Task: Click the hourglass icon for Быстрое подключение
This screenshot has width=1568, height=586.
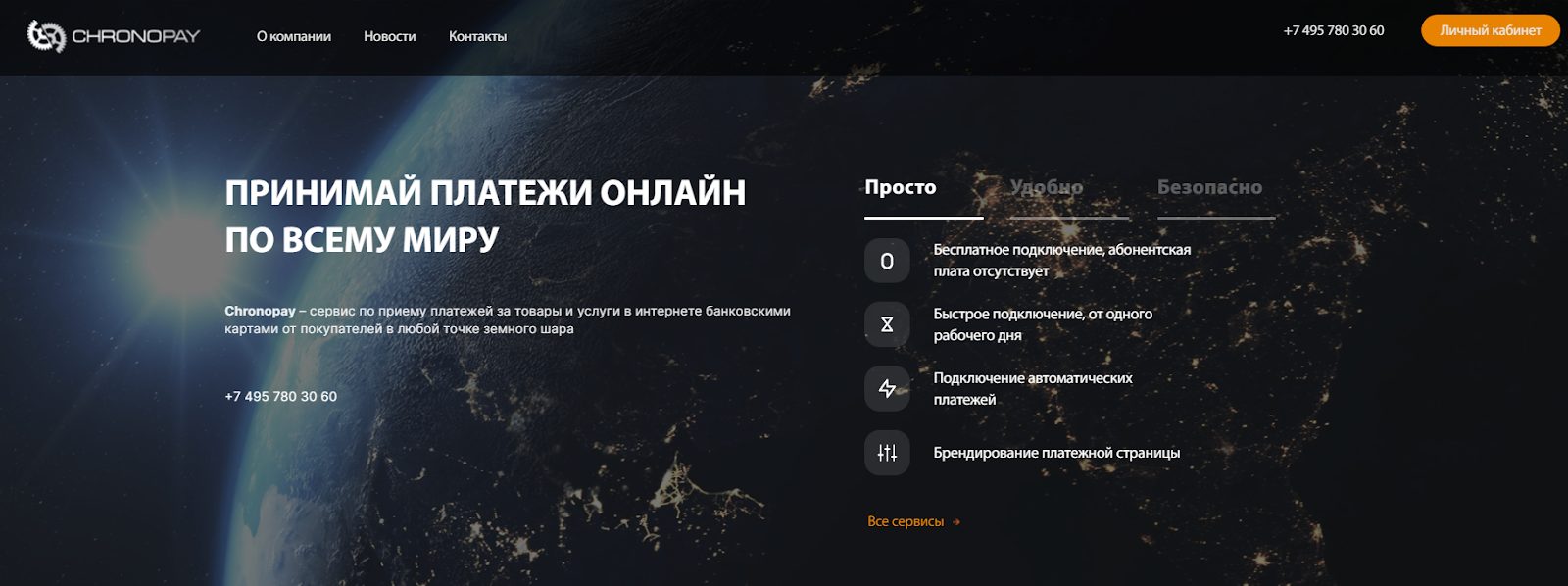Action: point(887,324)
